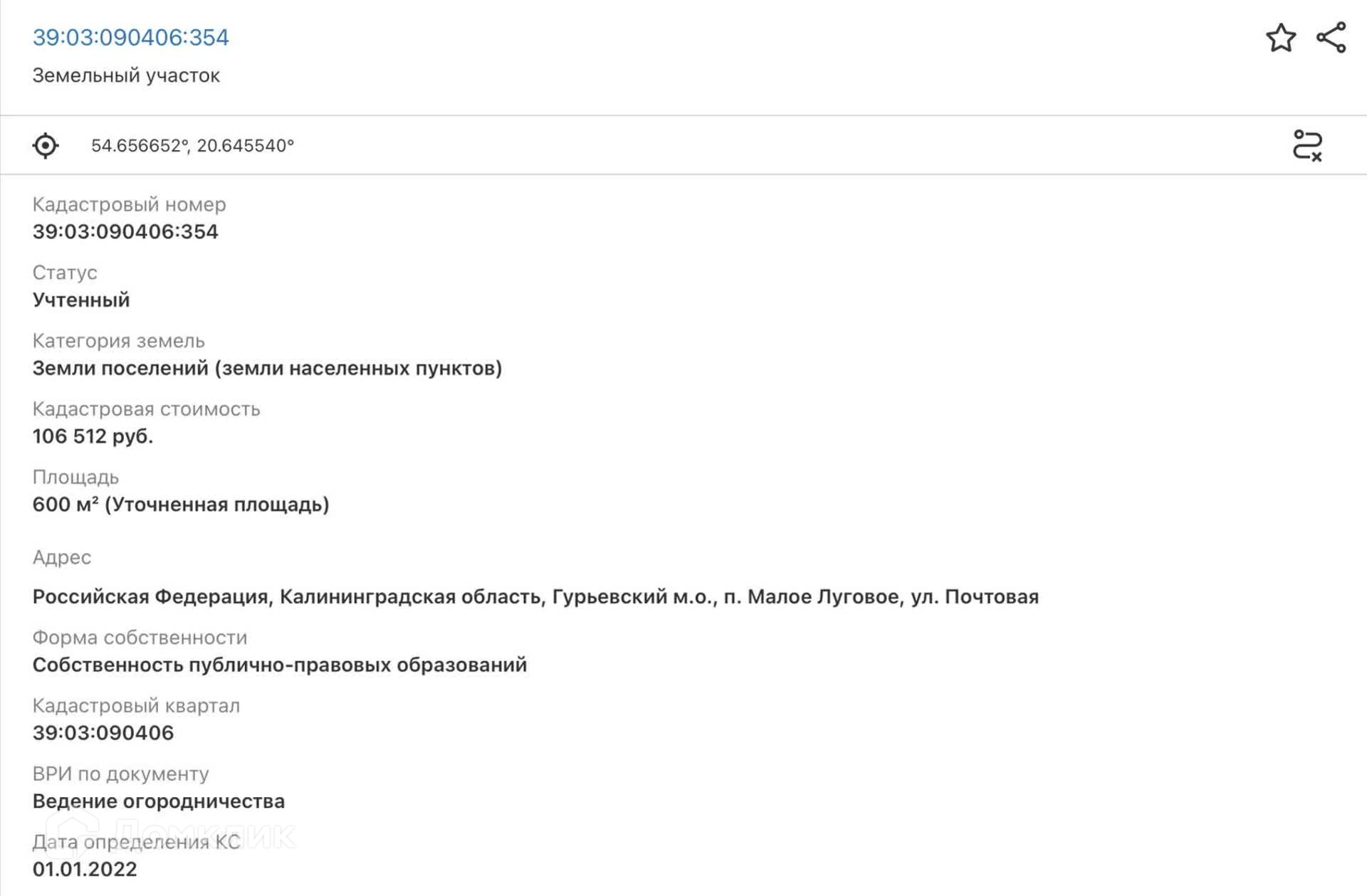This screenshot has height=896, width=1367.
Task: Click the address text ending 'ул. Почтовая'
Action: [535, 596]
